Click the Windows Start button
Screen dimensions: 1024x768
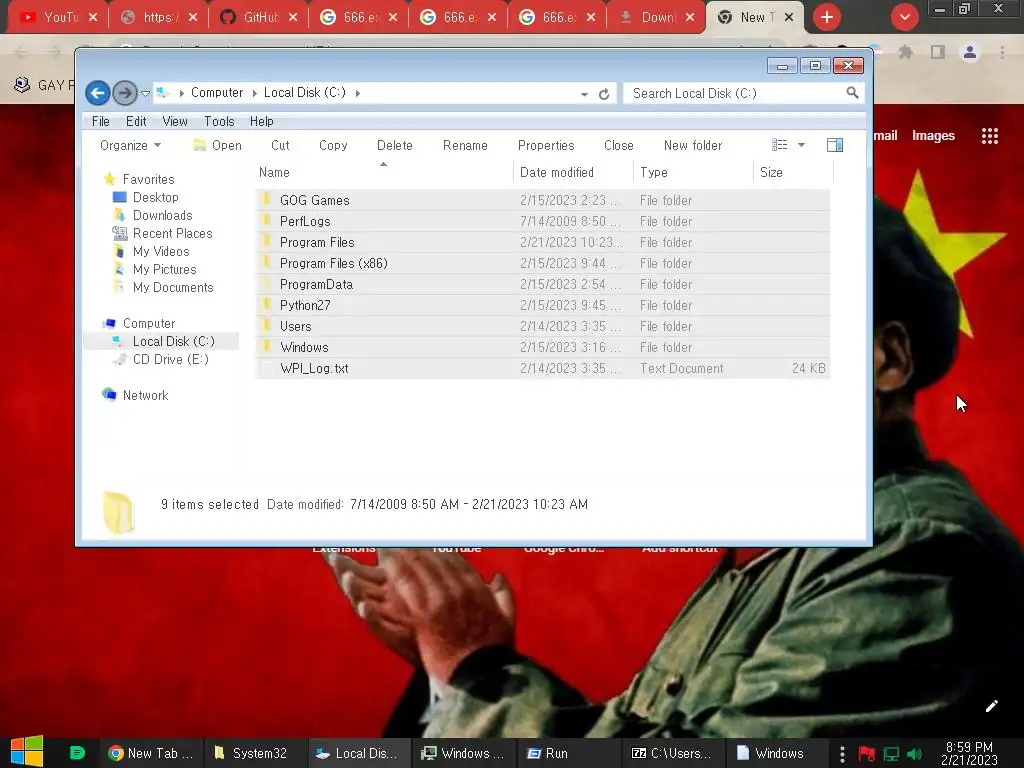click(x=27, y=752)
